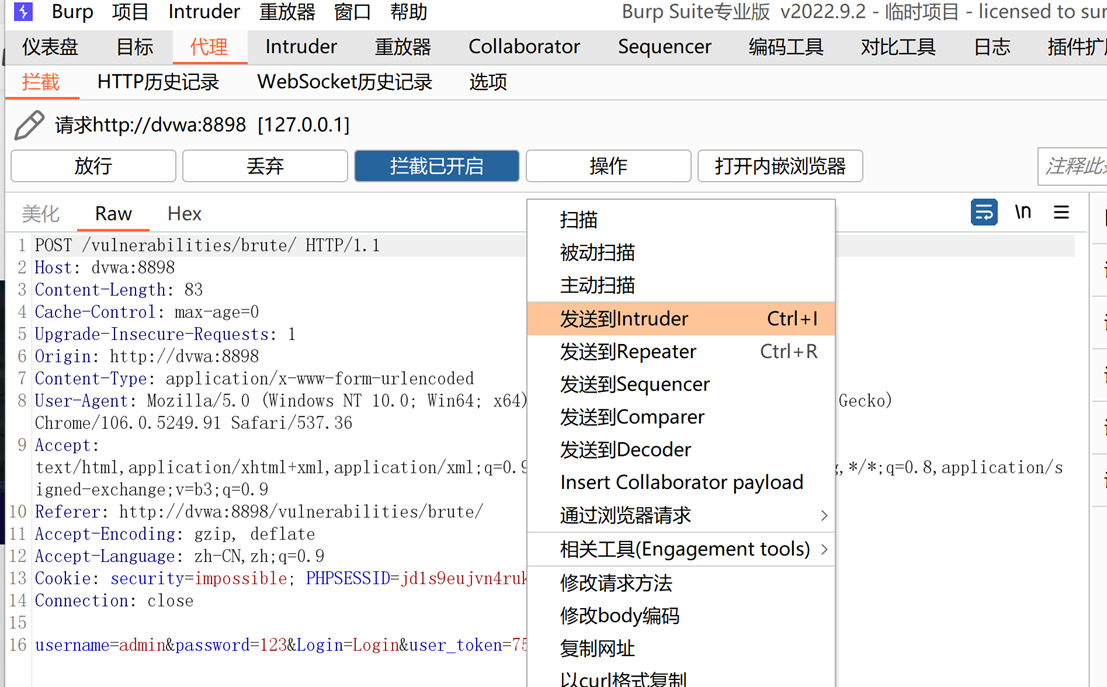The width and height of the screenshot is (1107, 687).
Task: Open the 窗口 menu
Action: (352, 12)
